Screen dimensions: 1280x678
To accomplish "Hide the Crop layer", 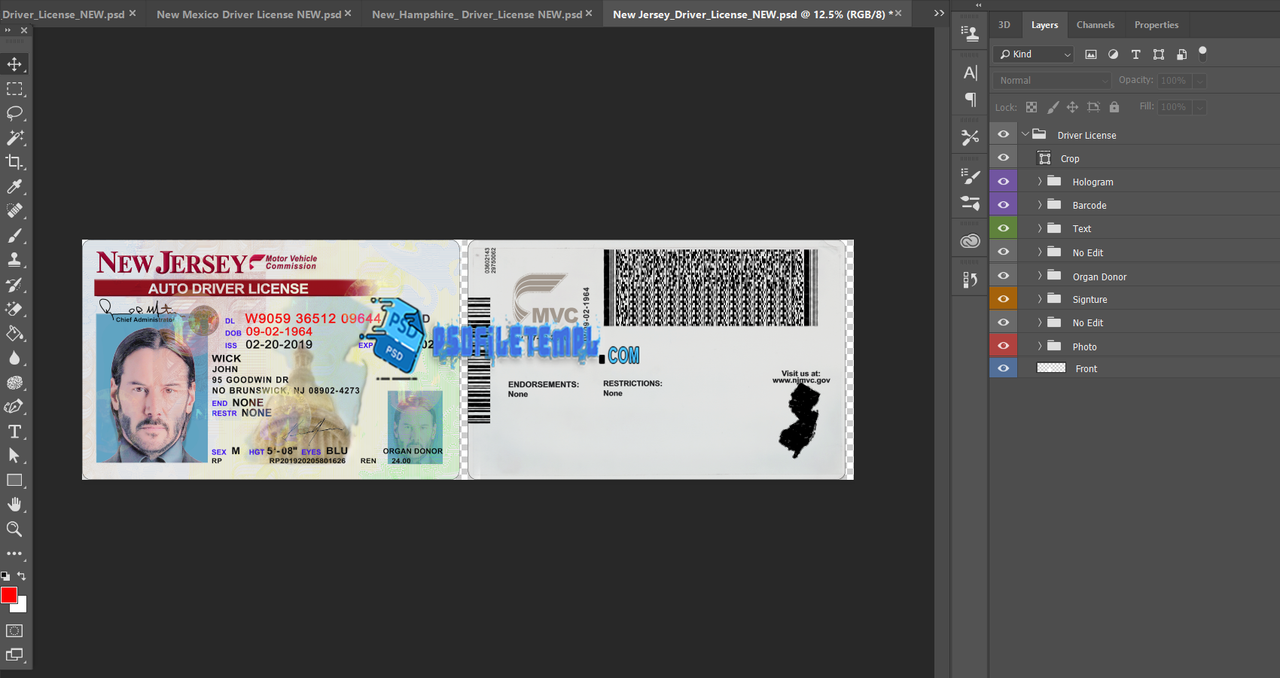I will [1003, 158].
